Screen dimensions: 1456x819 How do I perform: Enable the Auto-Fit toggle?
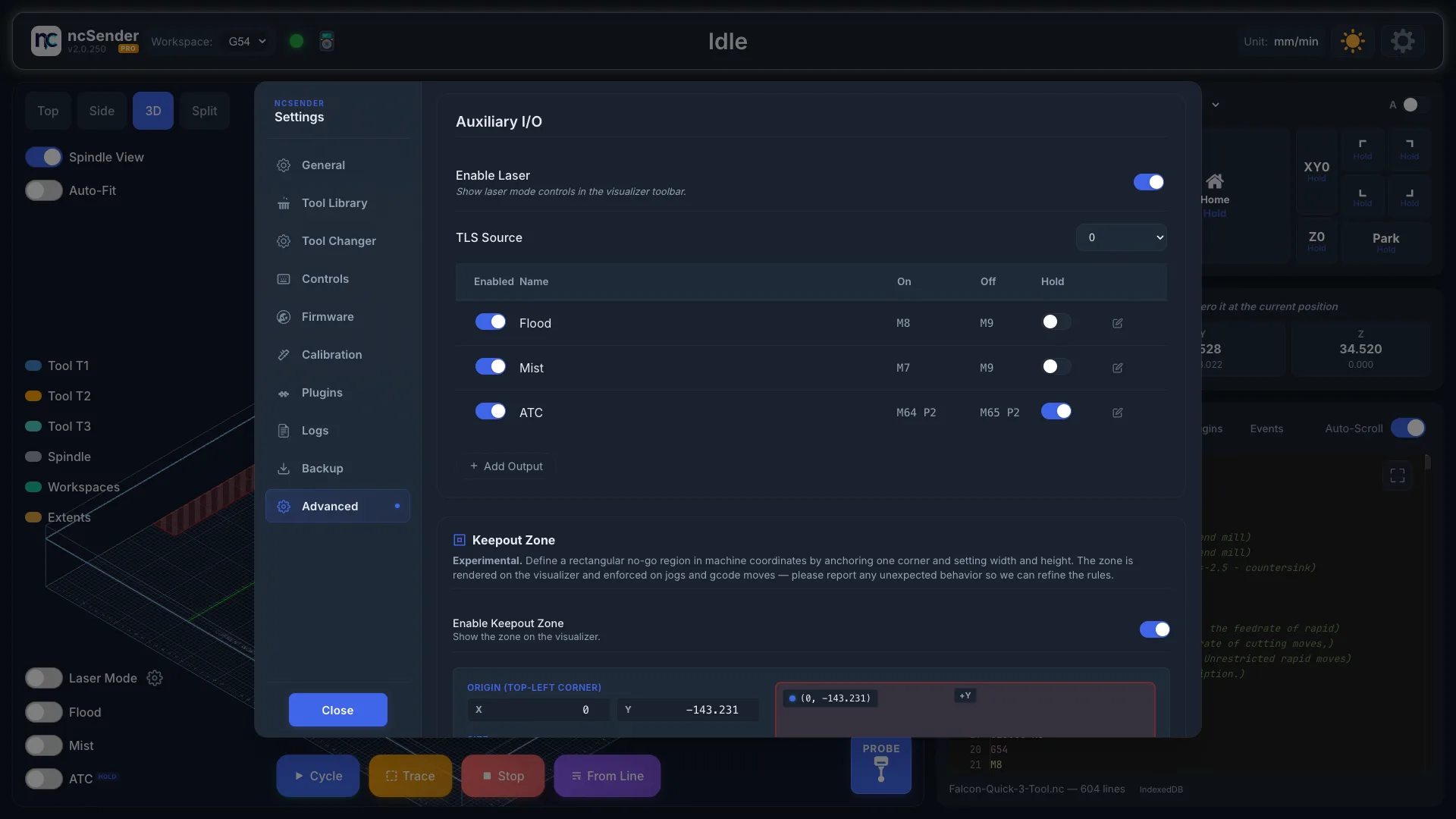click(43, 190)
